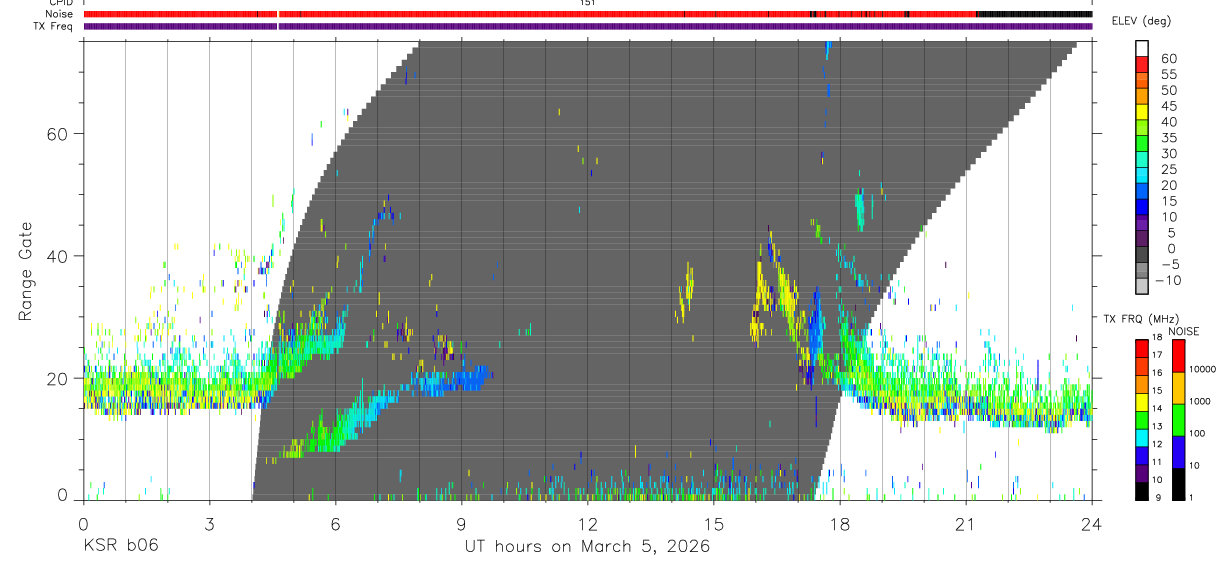Click the ELEV (deg) color bar title

point(1141,20)
